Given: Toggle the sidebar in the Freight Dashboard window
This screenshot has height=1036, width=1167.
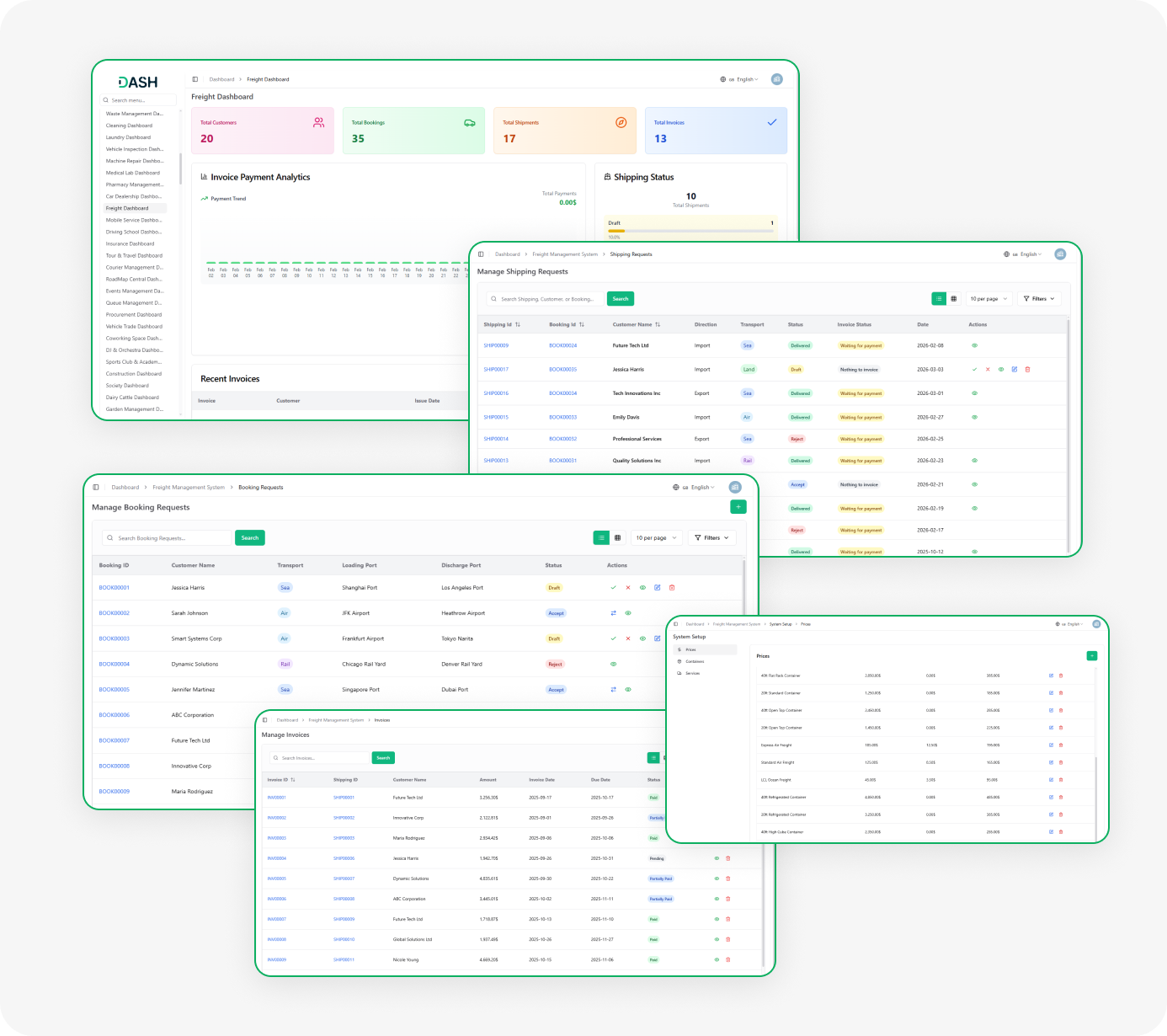Looking at the screenshot, I should coord(195,79).
